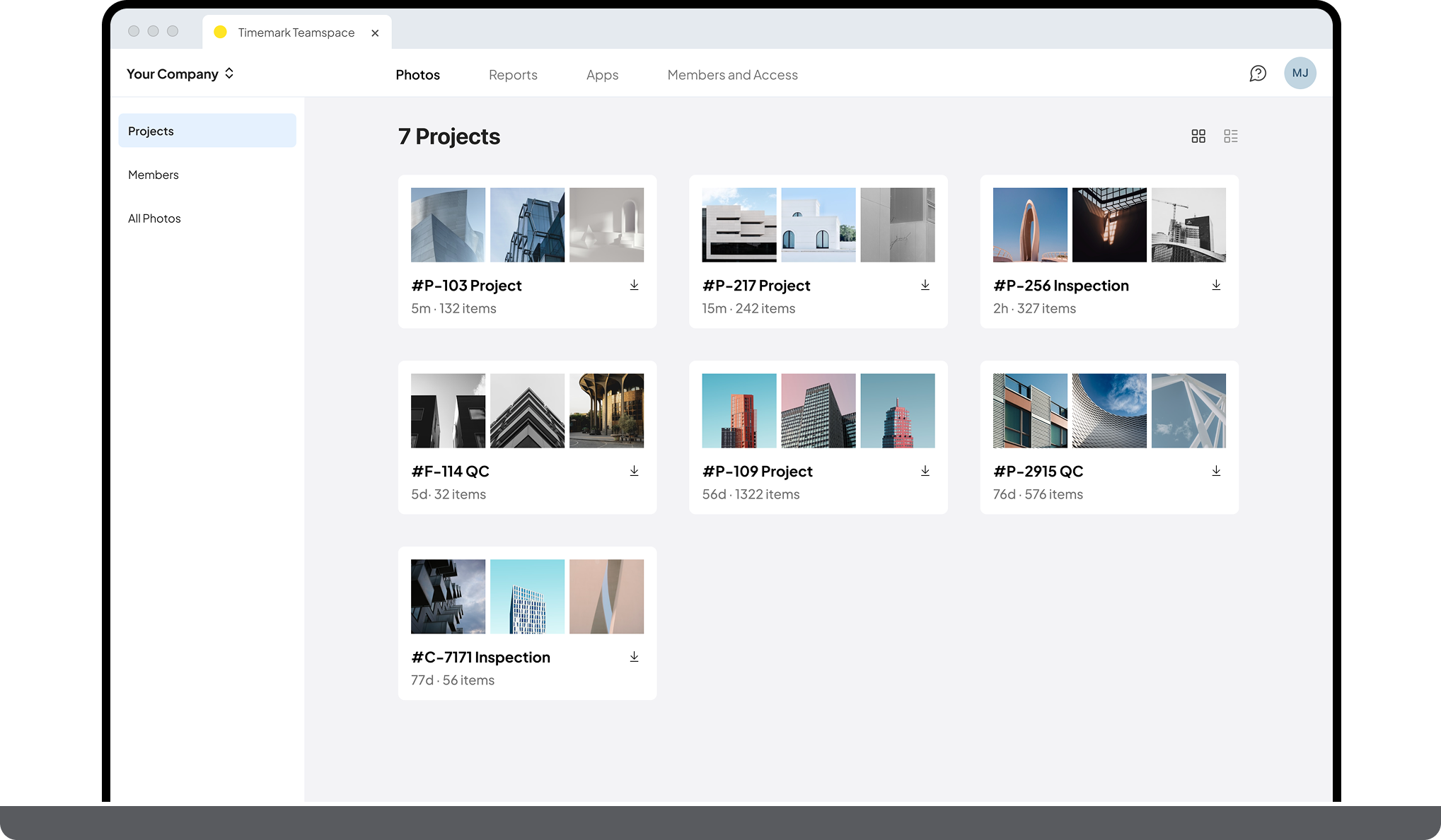Download the #P-103 Project photos

(x=635, y=285)
